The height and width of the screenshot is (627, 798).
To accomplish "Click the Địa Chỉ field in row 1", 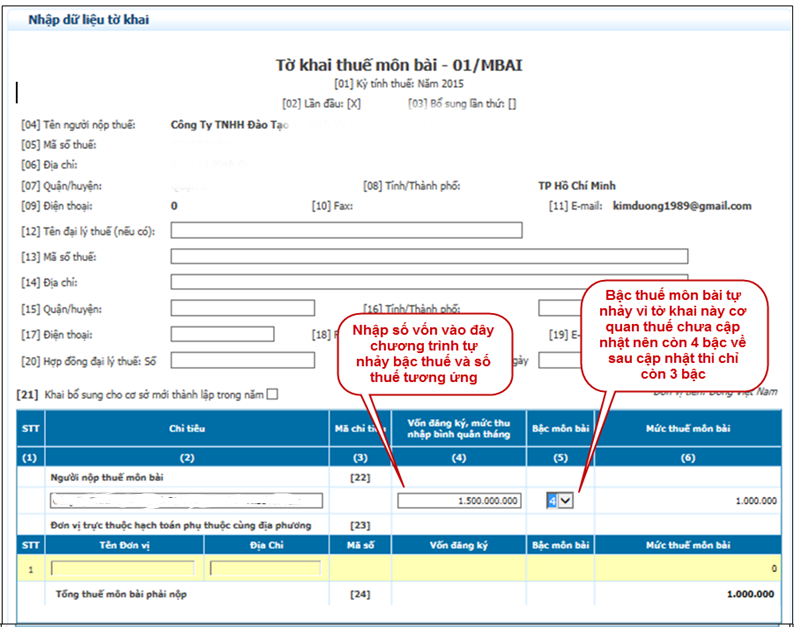I will pos(265,568).
